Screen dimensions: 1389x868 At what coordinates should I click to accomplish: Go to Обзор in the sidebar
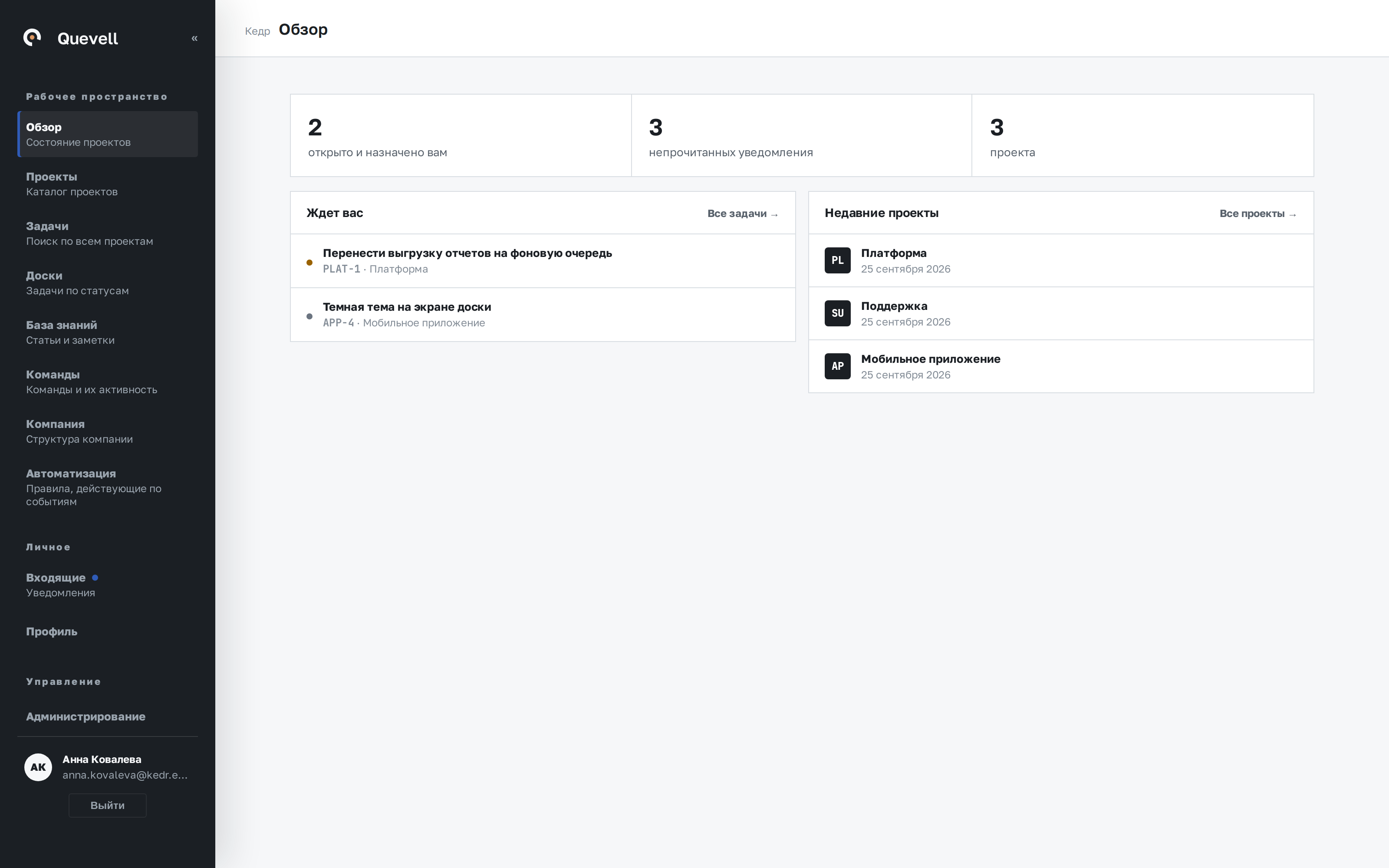[x=108, y=135]
